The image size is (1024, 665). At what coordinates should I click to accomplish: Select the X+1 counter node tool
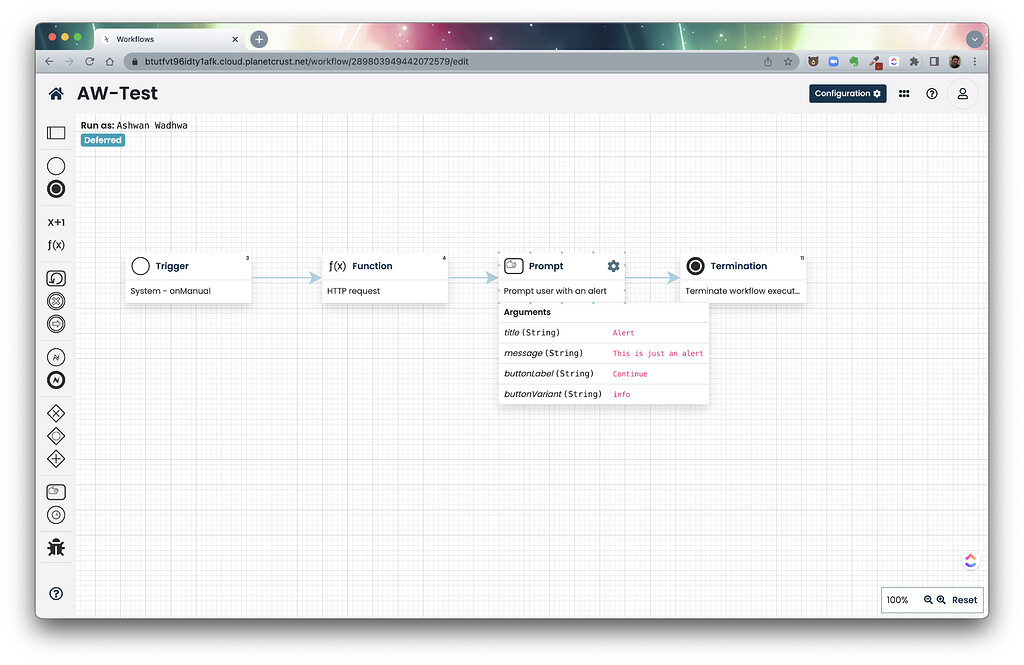55,221
